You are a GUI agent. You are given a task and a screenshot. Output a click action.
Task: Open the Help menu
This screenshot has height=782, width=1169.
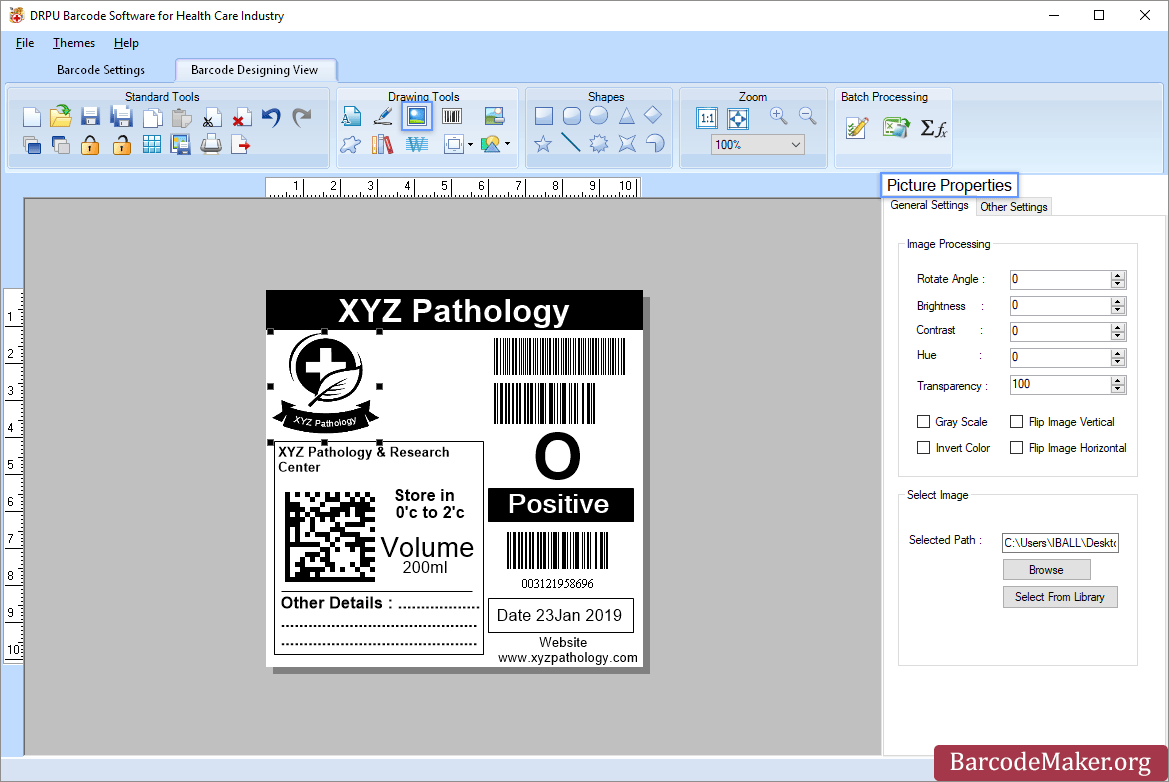[126, 43]
